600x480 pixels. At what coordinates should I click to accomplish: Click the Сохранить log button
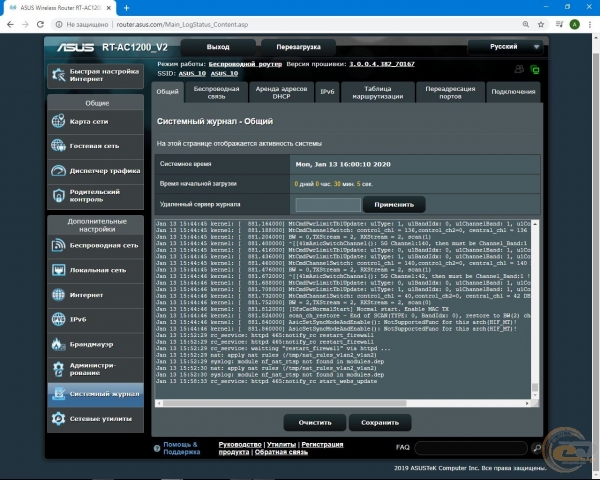coord(380,423)
